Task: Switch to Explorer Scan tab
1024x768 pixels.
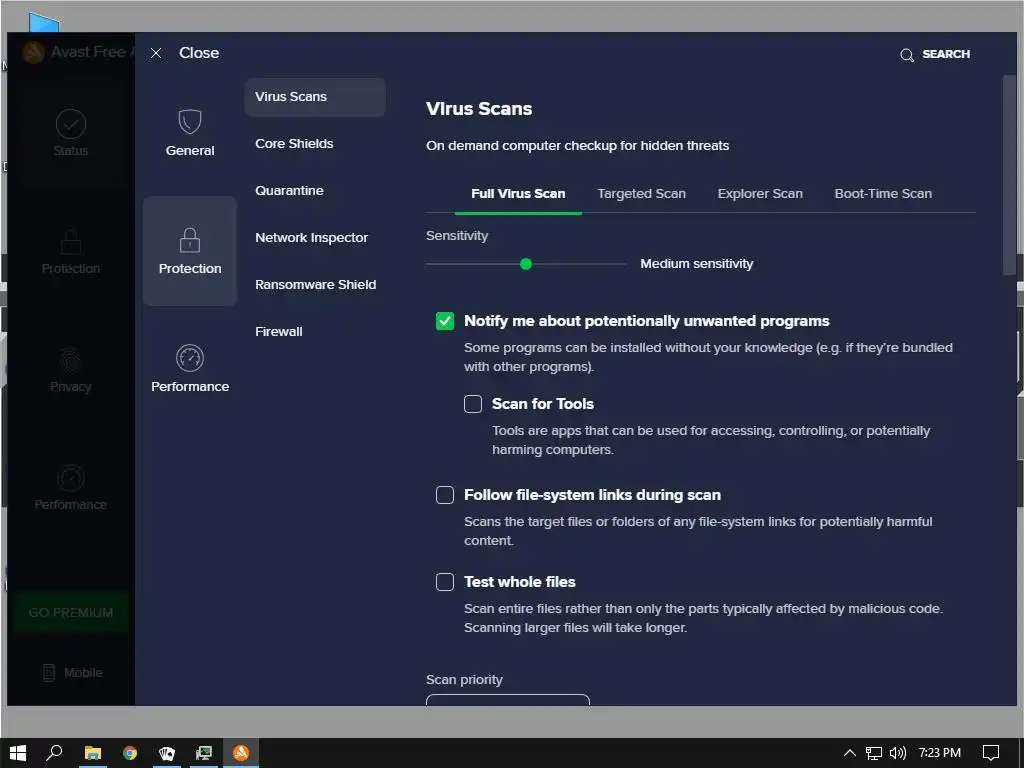Action: click(760, 194)
